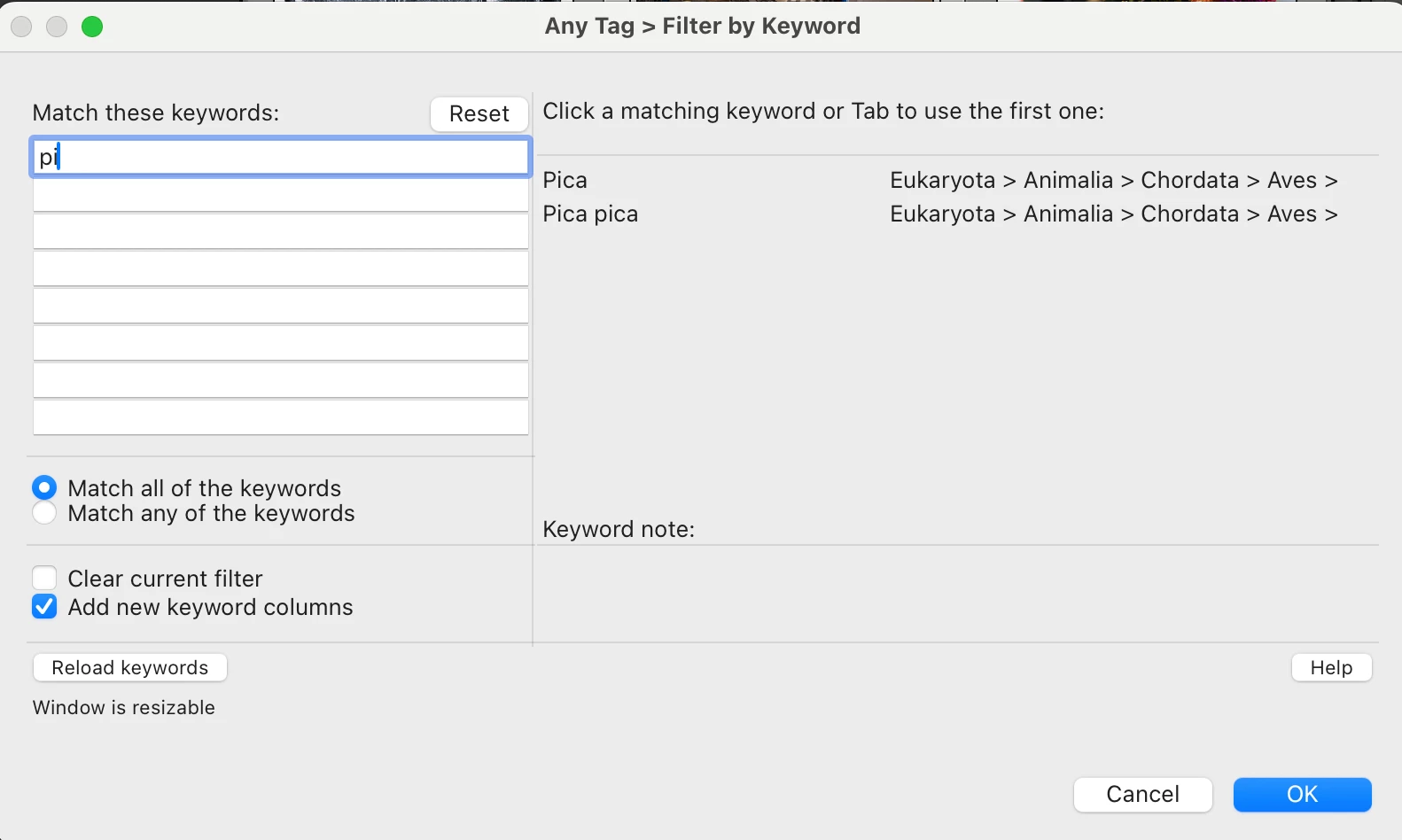Focus the first keyword field containing 'pi'

(280, 157)
